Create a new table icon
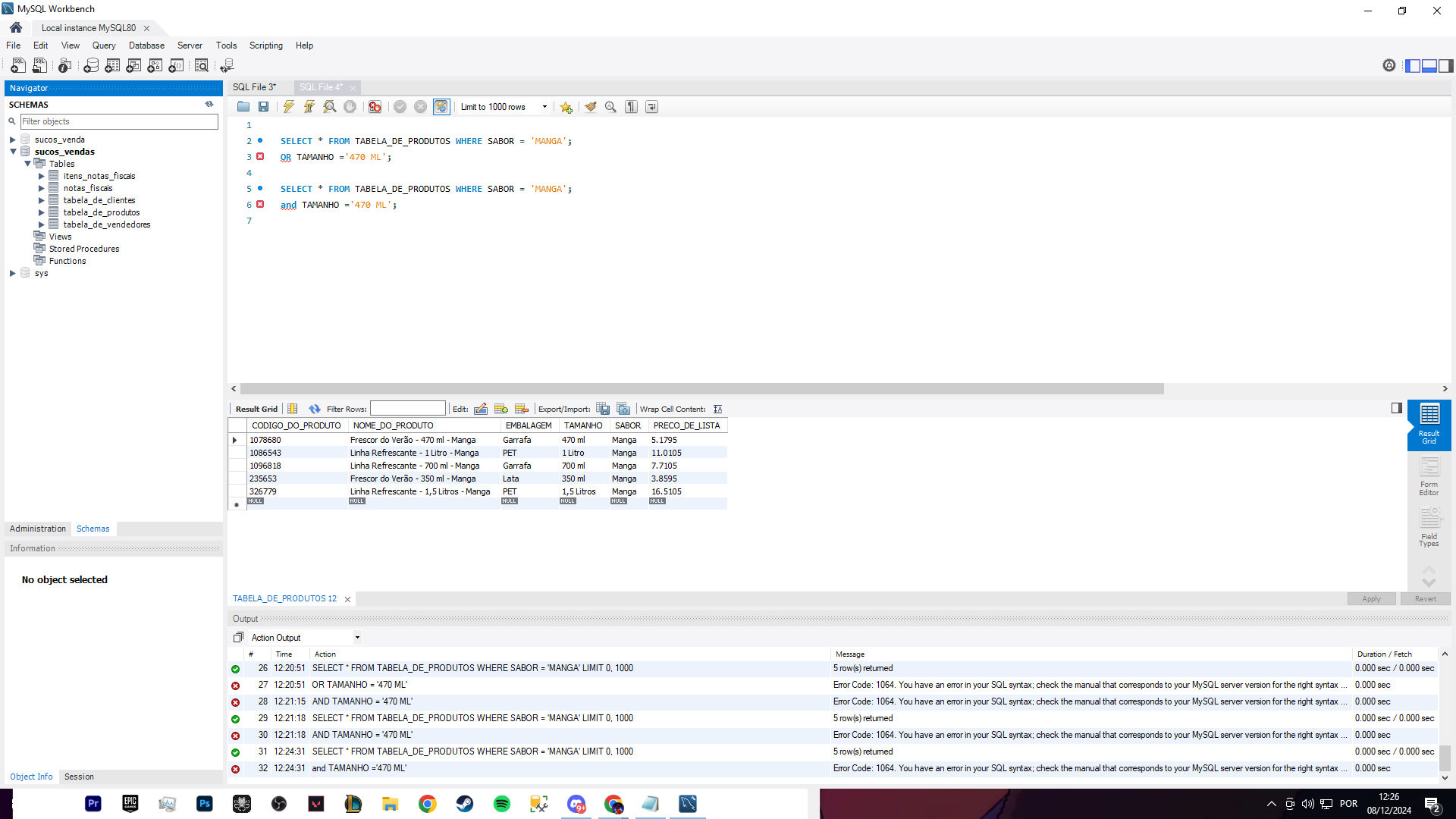1456x819 pixels. tap(112, 66)
